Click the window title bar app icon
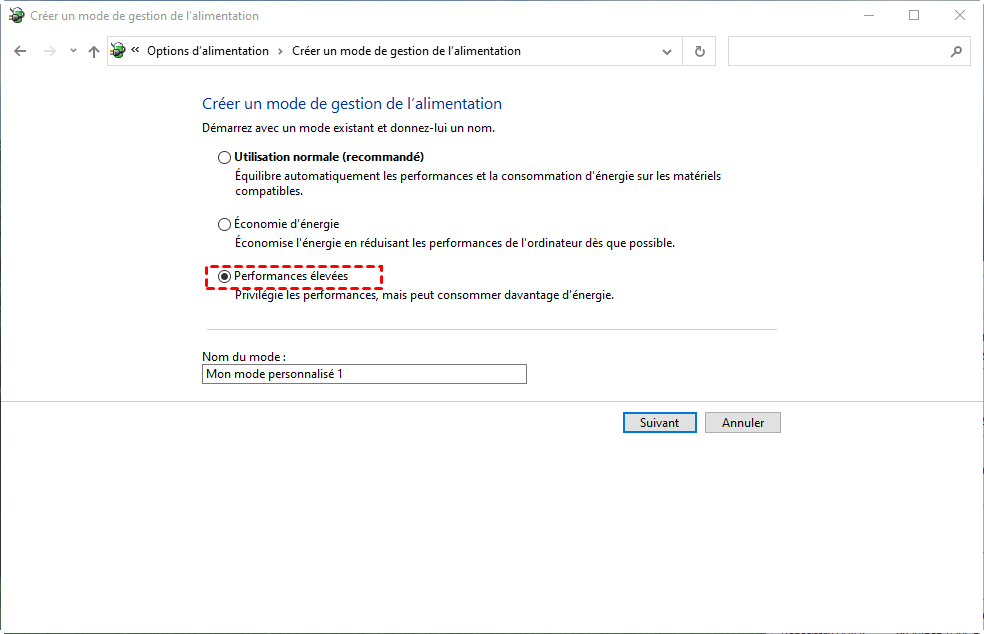Viewport: 984px width, 634px height. coord(16,15)
